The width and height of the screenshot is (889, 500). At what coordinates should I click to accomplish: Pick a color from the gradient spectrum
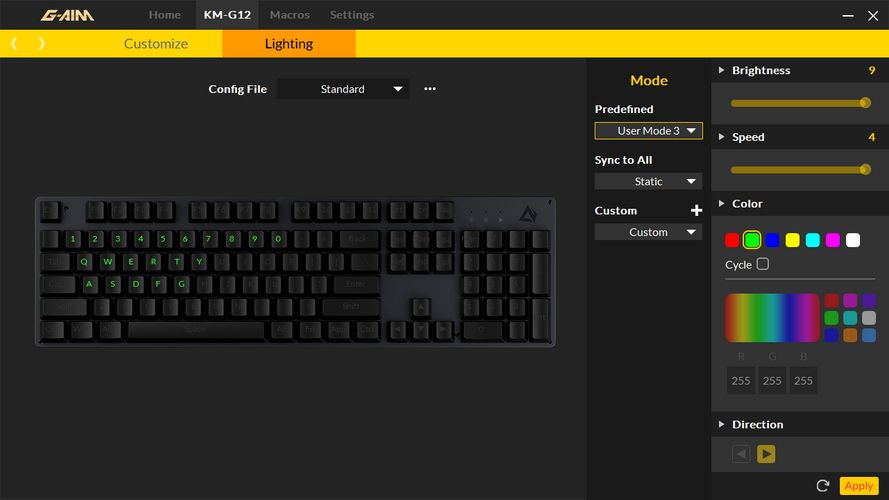tap(772, 318)
